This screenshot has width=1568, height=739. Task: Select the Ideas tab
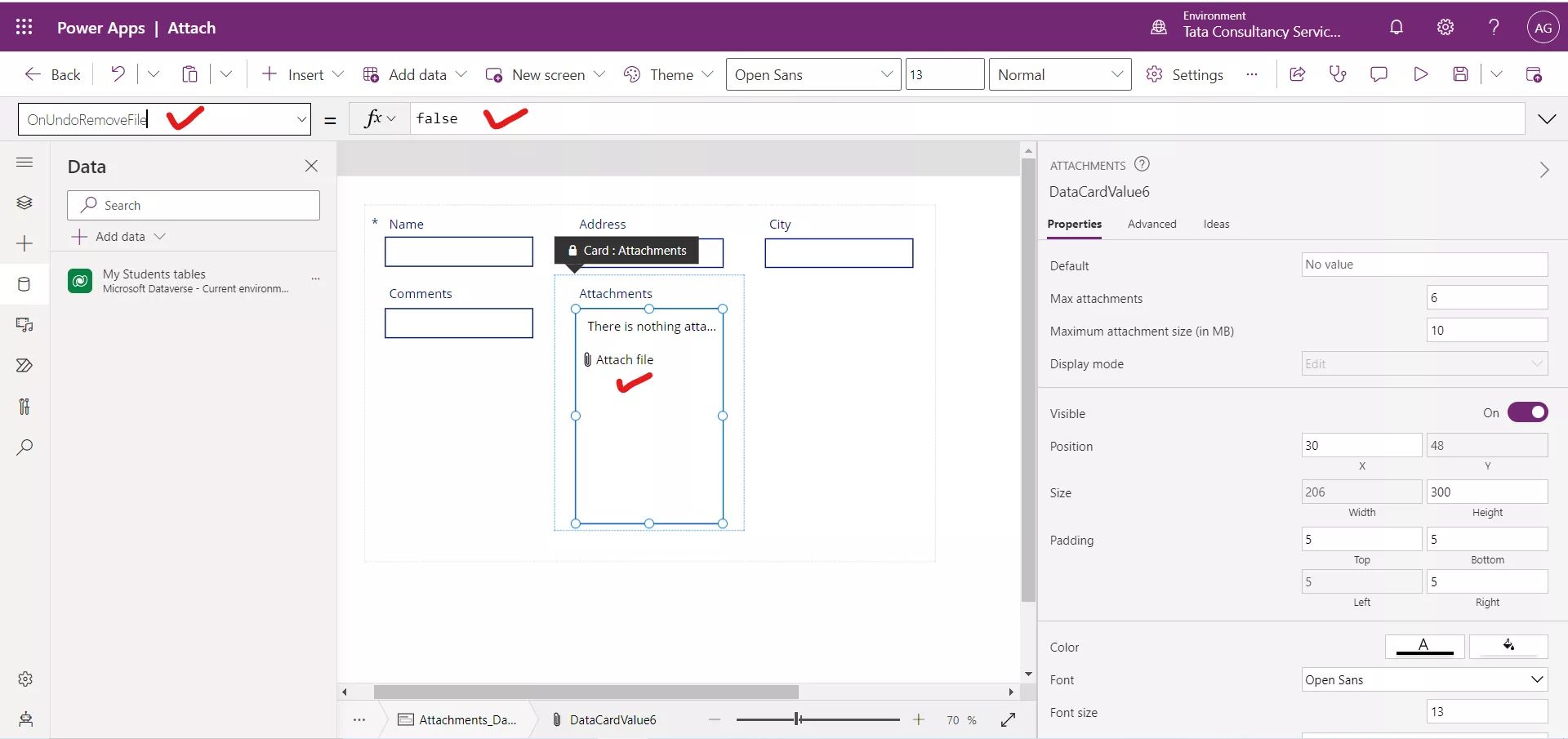coord(1215,224)
